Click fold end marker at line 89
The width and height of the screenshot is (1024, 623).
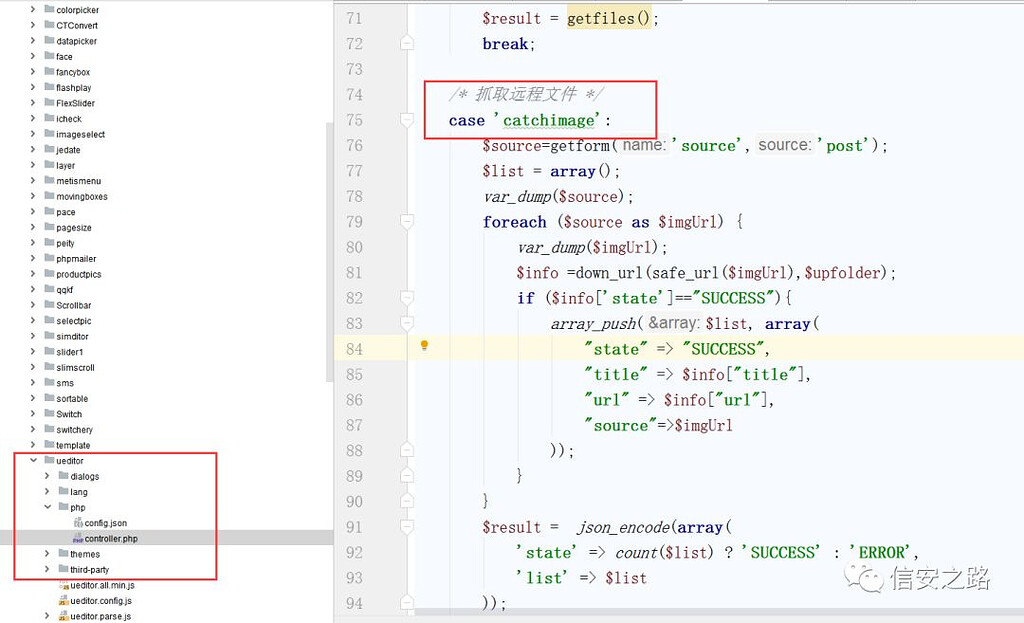[407, 476]
